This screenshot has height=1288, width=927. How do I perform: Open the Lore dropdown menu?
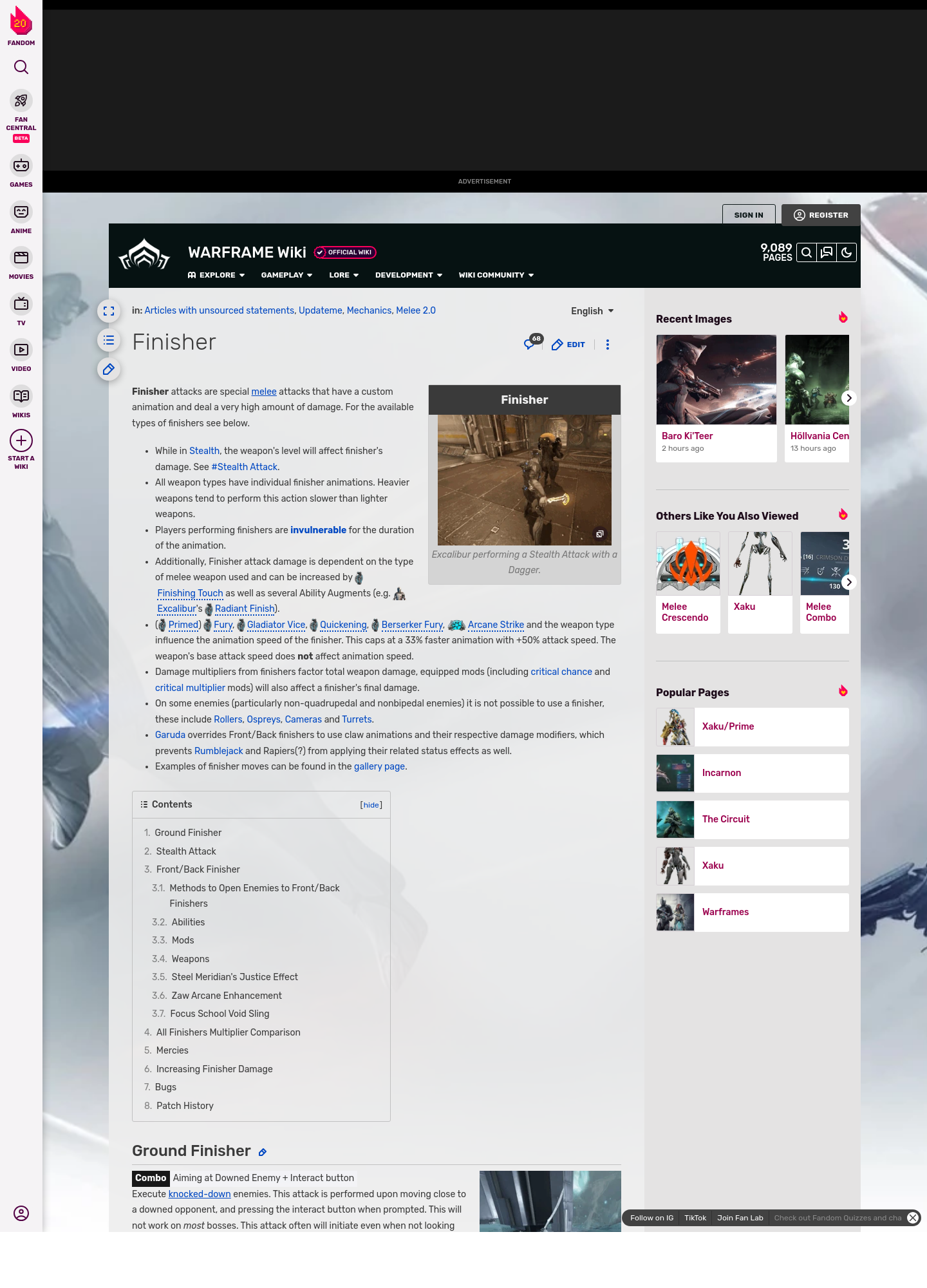(x=344, y=275)
